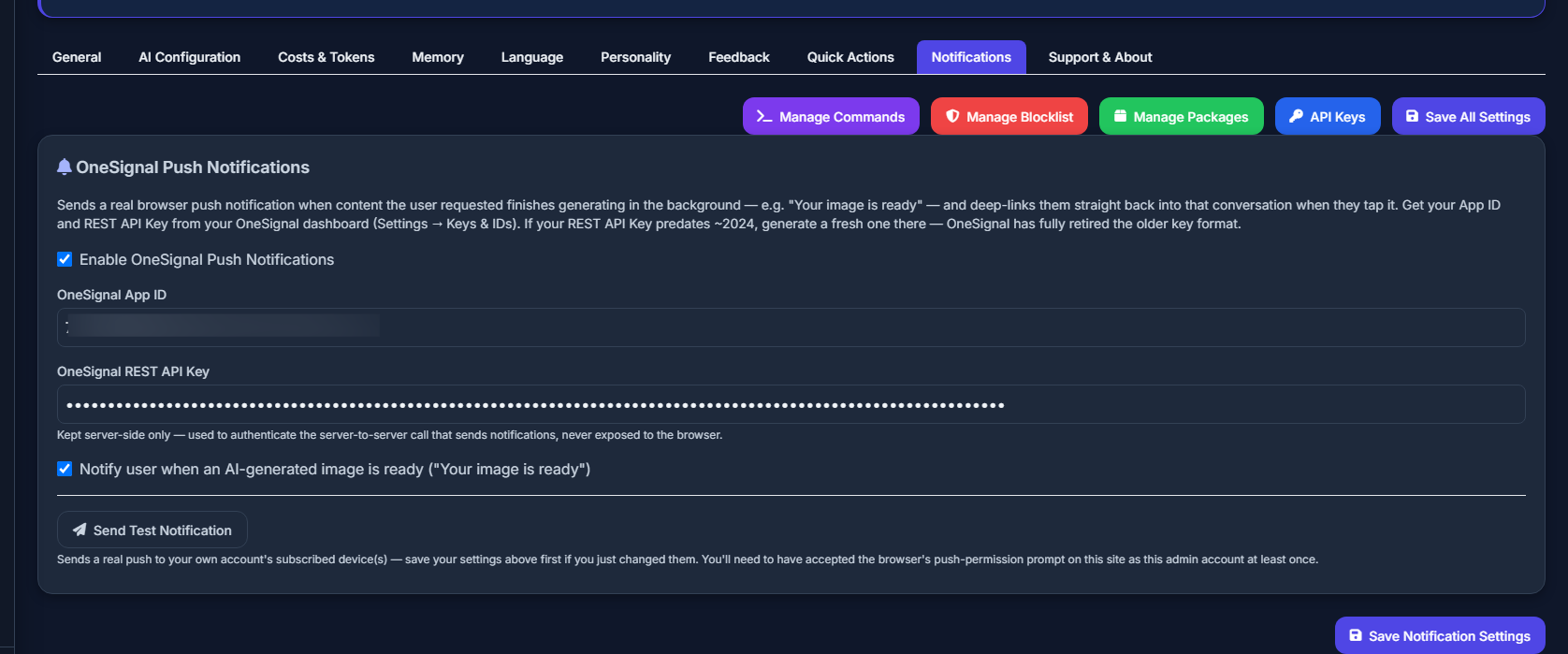Image resolution: width=1568 pixels, height=654 pixels.
Task: Click the 'Kept server-side only' help text
Action: (x=389, y=435)
